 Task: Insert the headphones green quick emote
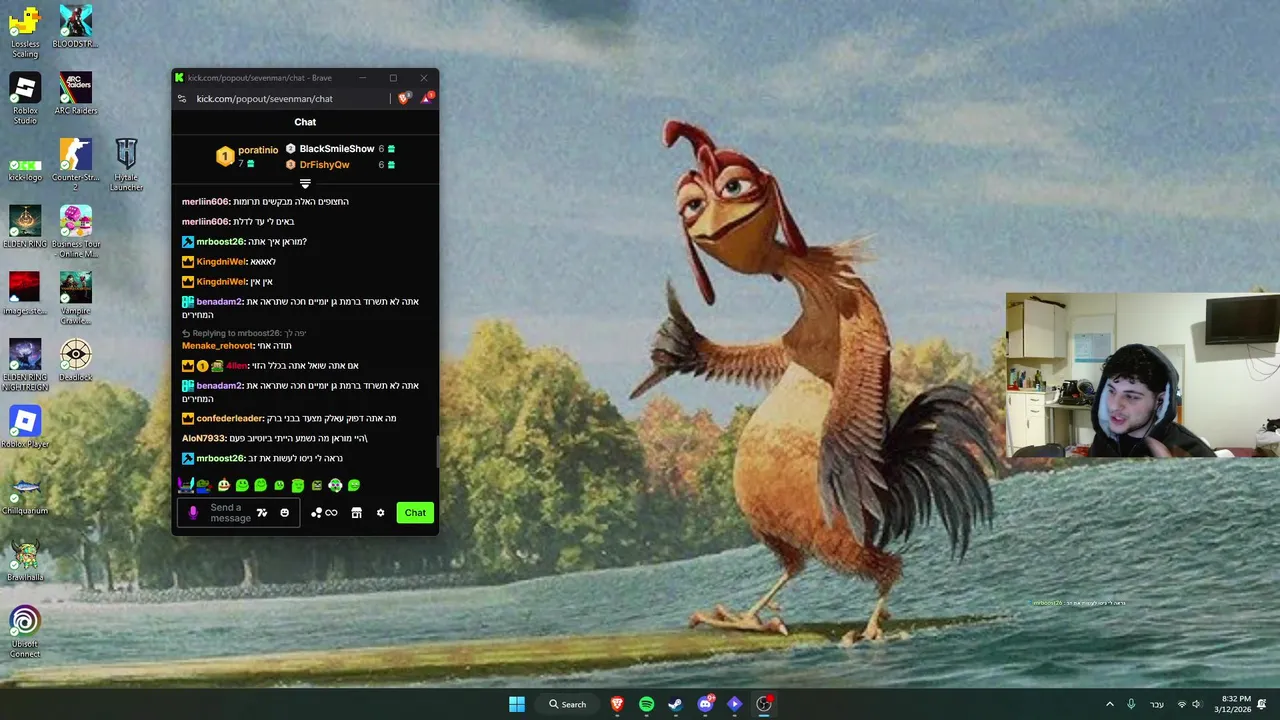[x=335, y=485]
